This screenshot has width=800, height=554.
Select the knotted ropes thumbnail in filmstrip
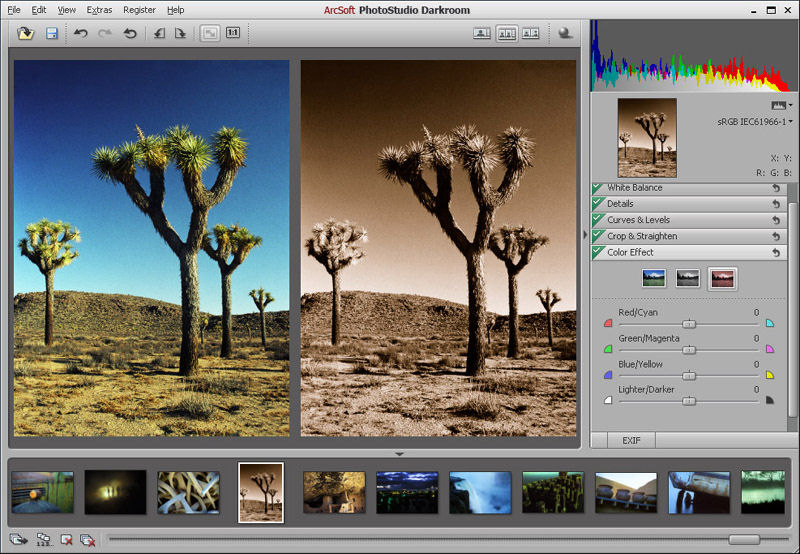click(188, 492)
